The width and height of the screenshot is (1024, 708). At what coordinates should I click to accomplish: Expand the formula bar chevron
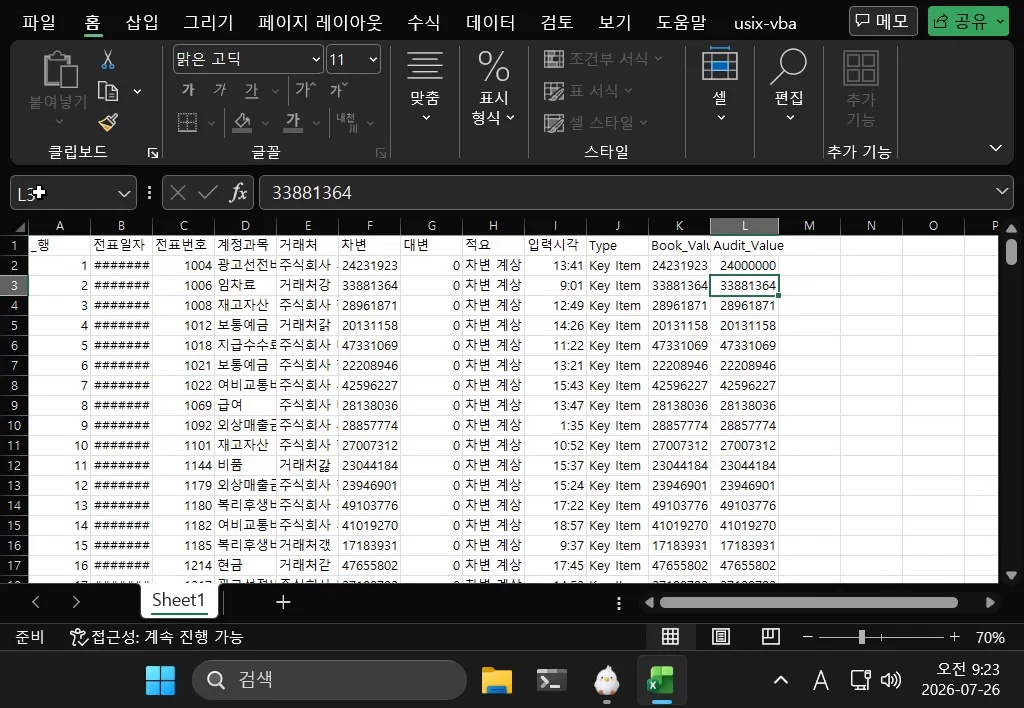point(1001,191)
